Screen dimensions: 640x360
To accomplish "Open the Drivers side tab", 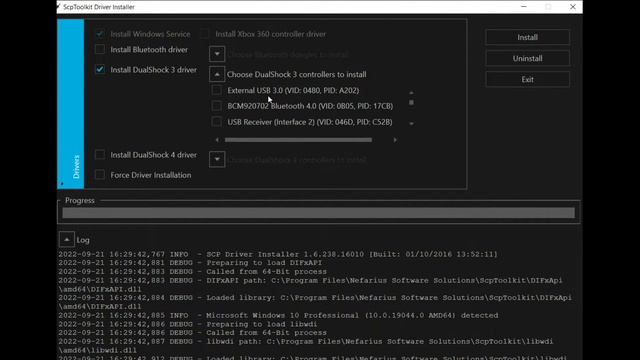I will point(71,104).
